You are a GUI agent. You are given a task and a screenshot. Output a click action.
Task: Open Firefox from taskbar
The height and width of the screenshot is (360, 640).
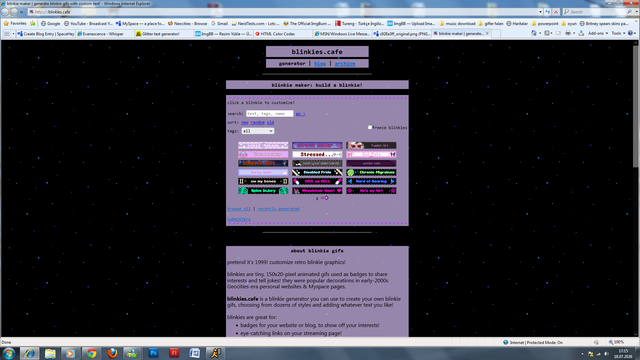112,353
